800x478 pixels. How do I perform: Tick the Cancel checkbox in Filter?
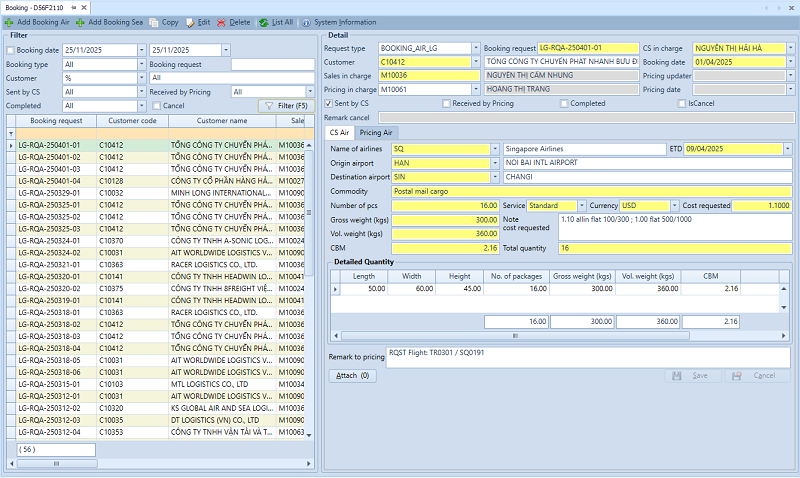155,106
